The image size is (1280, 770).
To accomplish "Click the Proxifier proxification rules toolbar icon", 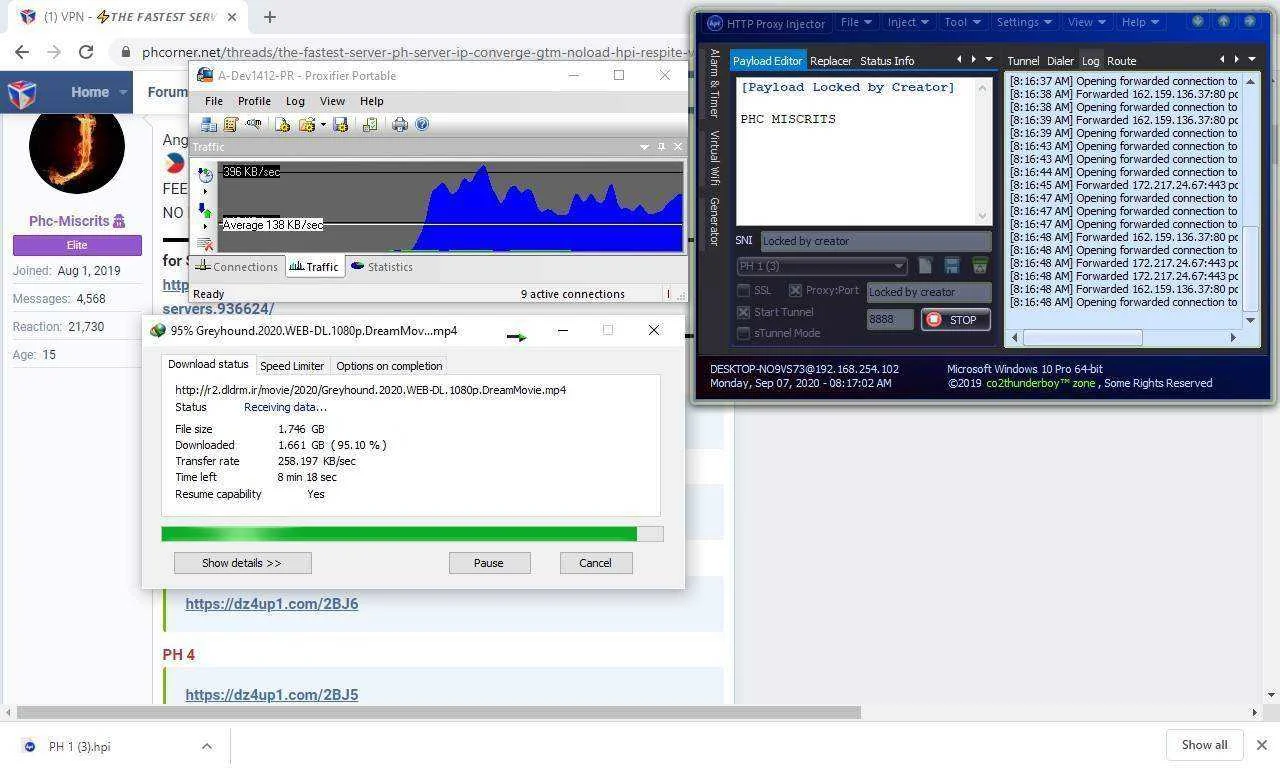I will pos(230,125).
